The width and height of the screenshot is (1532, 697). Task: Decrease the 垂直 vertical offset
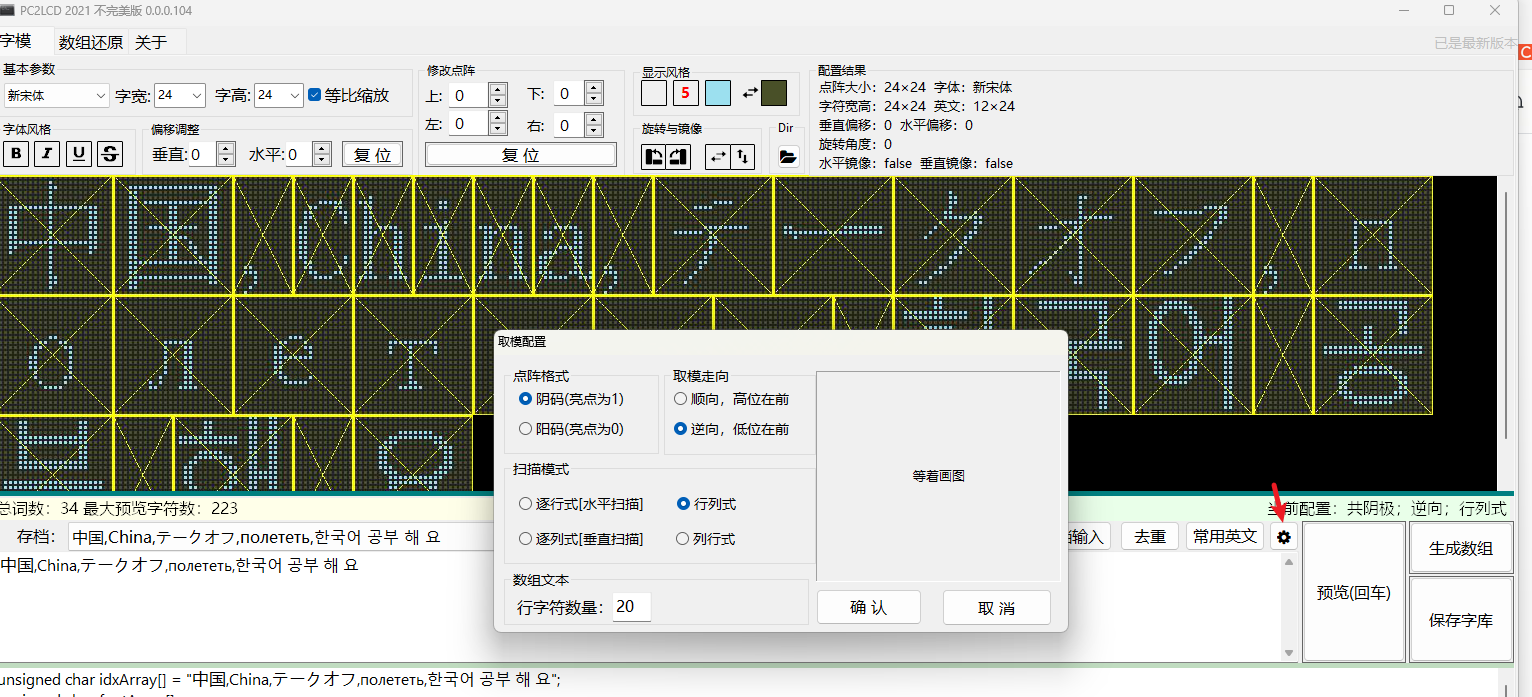pos(226,161)
